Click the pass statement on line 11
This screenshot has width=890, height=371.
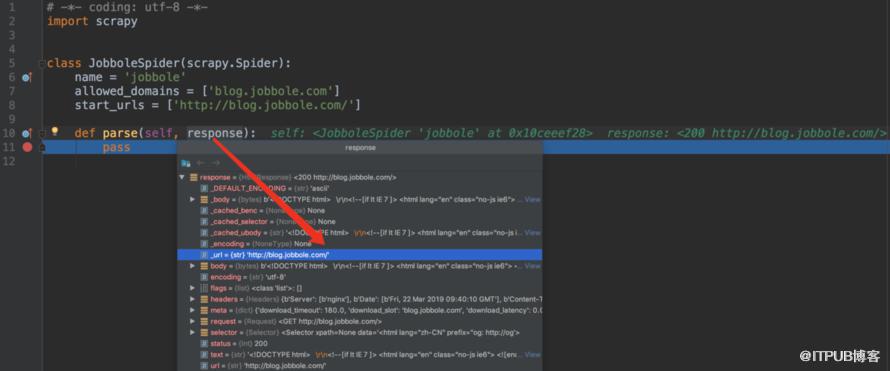click(116, 147)
